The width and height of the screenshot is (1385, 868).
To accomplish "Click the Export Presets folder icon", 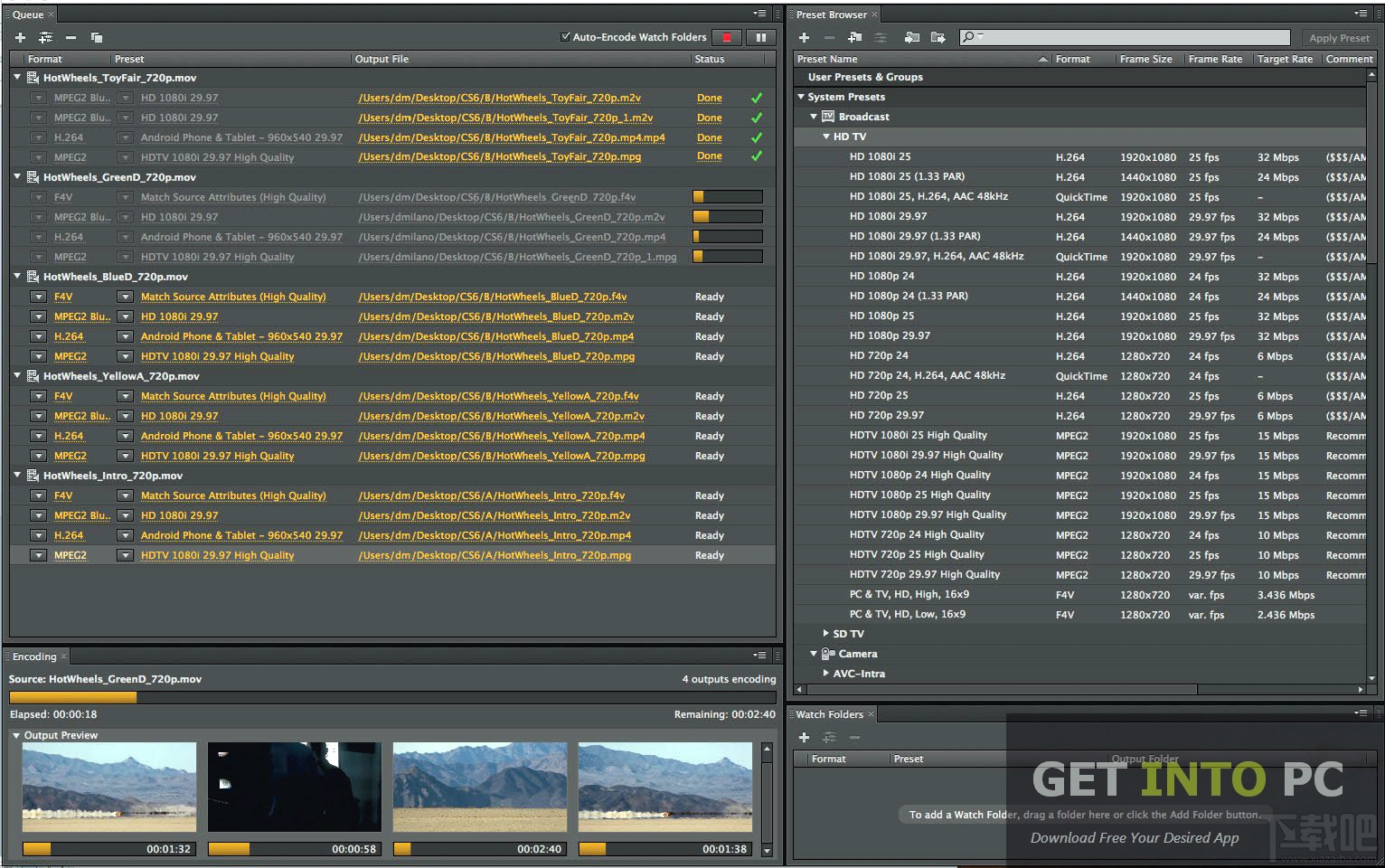I will (938, 37).
